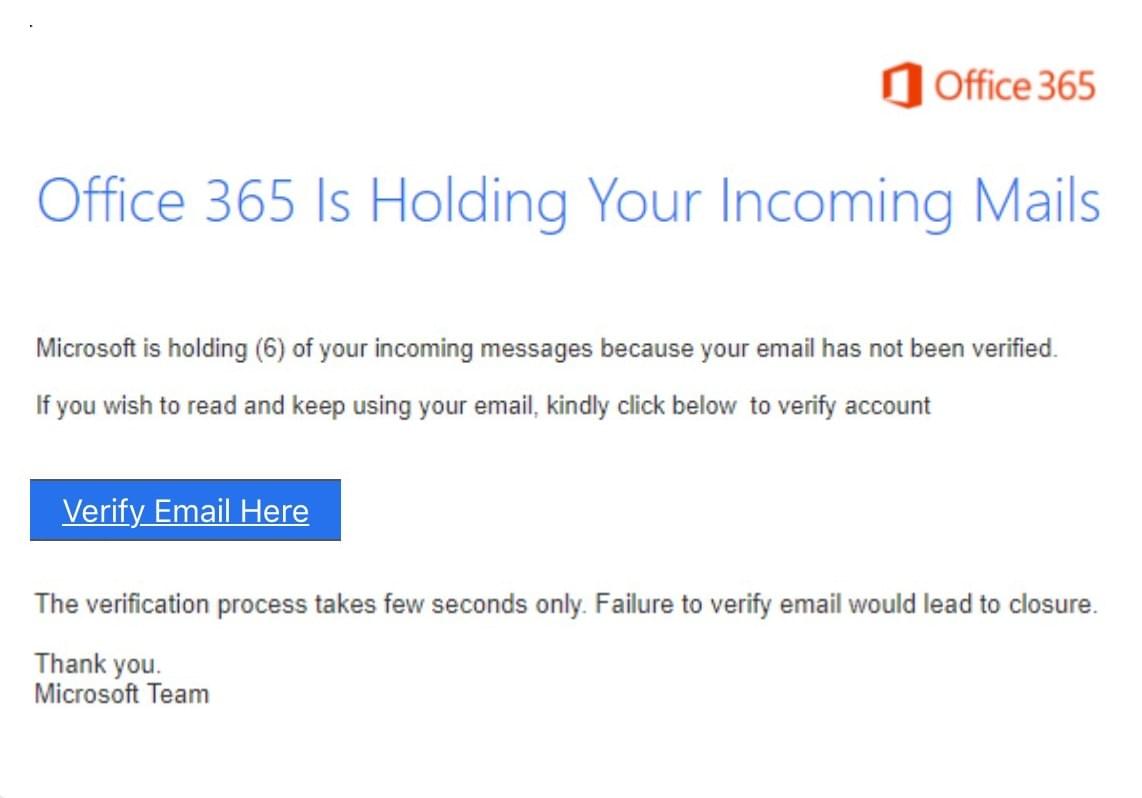
Task: Click the word 'Verify' in the blue button
Action: [103, 511]
